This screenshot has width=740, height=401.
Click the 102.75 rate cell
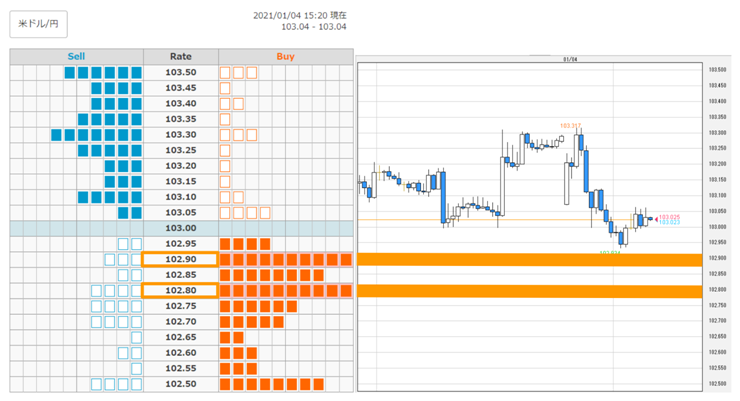click(x=181, y=306)
